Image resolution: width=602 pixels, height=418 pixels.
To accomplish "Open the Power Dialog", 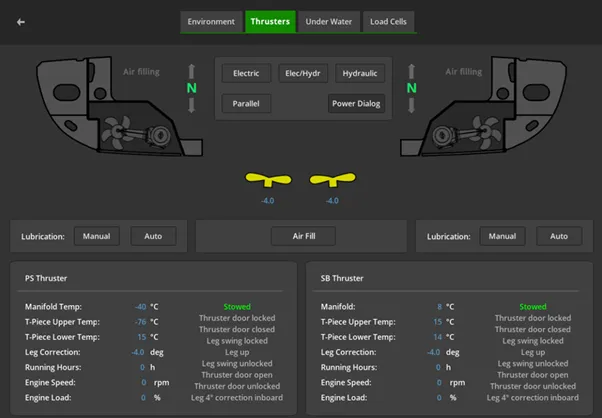I will 356,104.
